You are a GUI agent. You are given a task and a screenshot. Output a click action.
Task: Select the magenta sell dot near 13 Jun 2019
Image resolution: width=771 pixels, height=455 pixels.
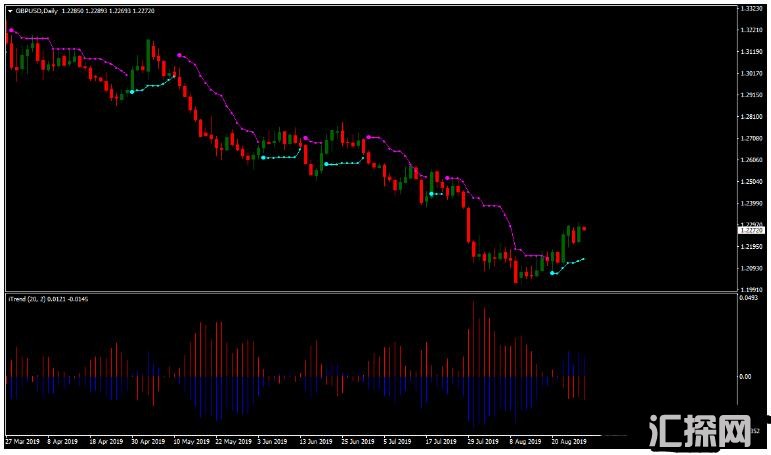pyautogui.click(x=306, y=138)
